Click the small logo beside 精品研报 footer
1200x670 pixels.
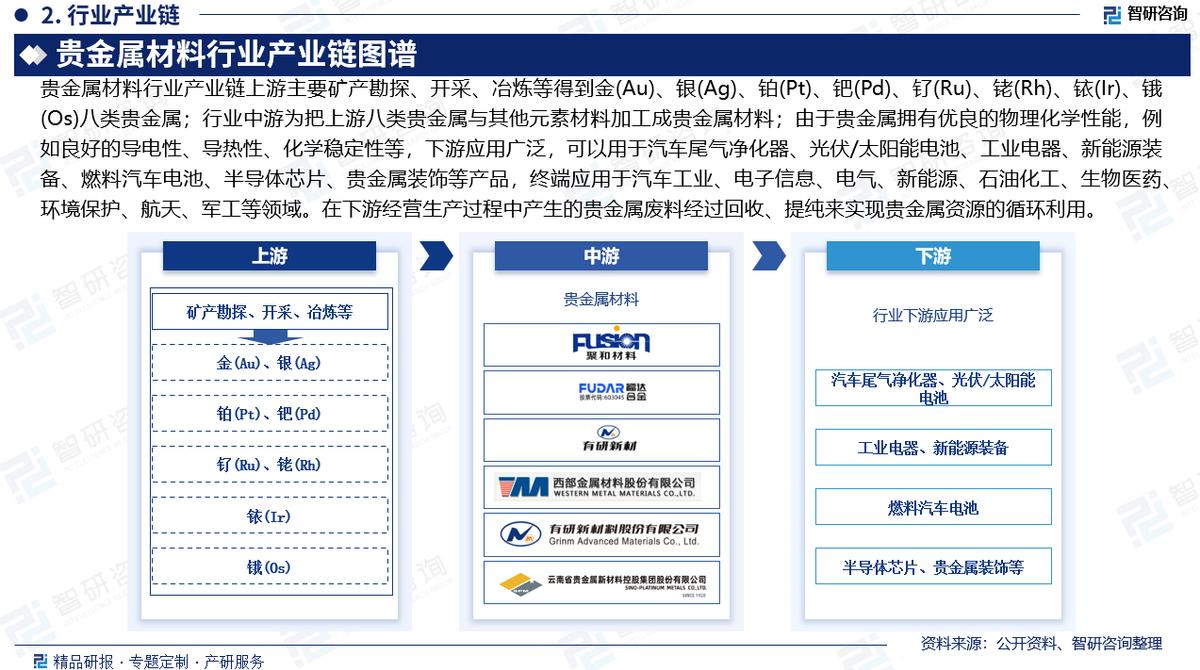pyautogui.click(x=39, y=661)
